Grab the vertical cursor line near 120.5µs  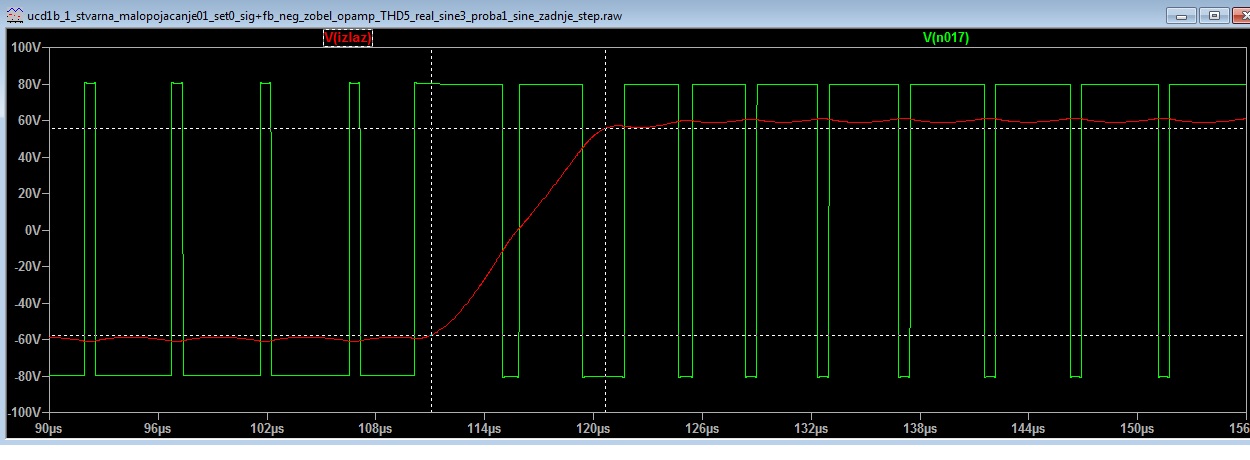605,230
